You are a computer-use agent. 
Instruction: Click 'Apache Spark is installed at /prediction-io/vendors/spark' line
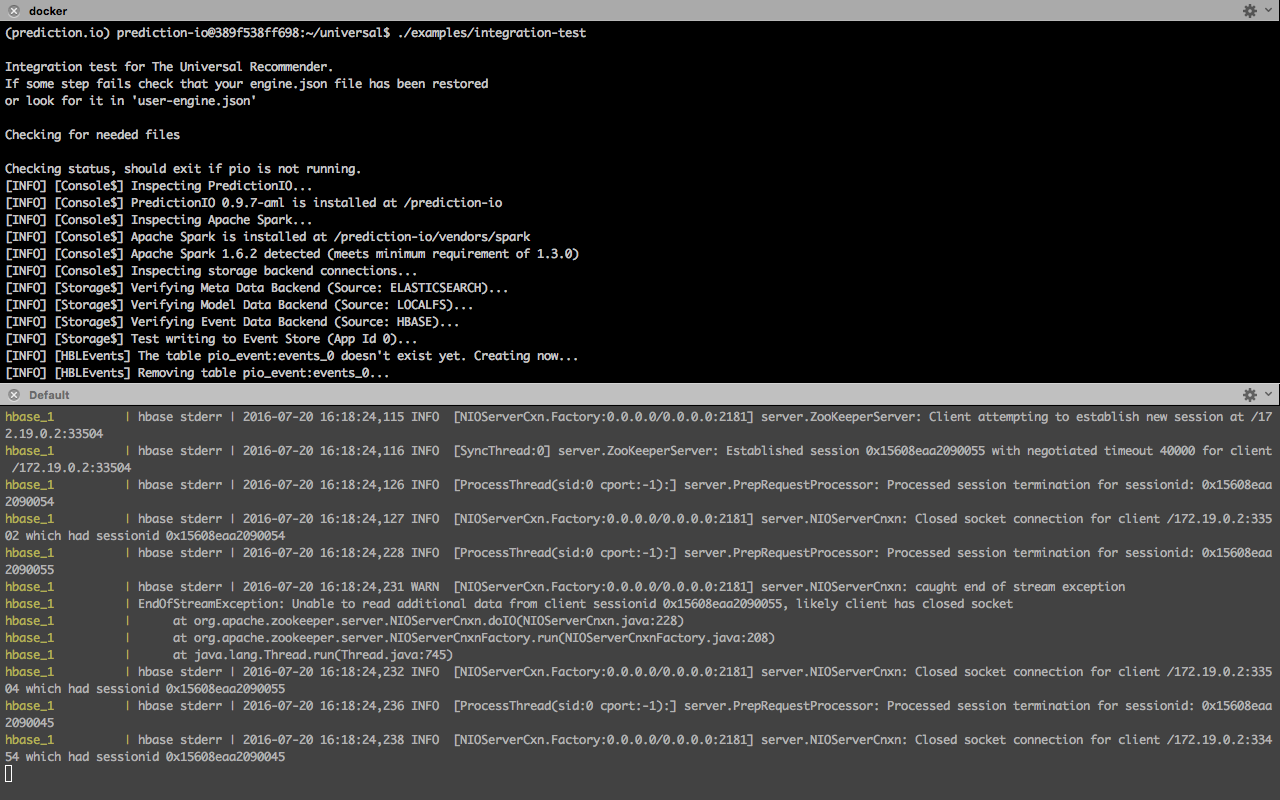pyautogui.click(x=268, y=237)
